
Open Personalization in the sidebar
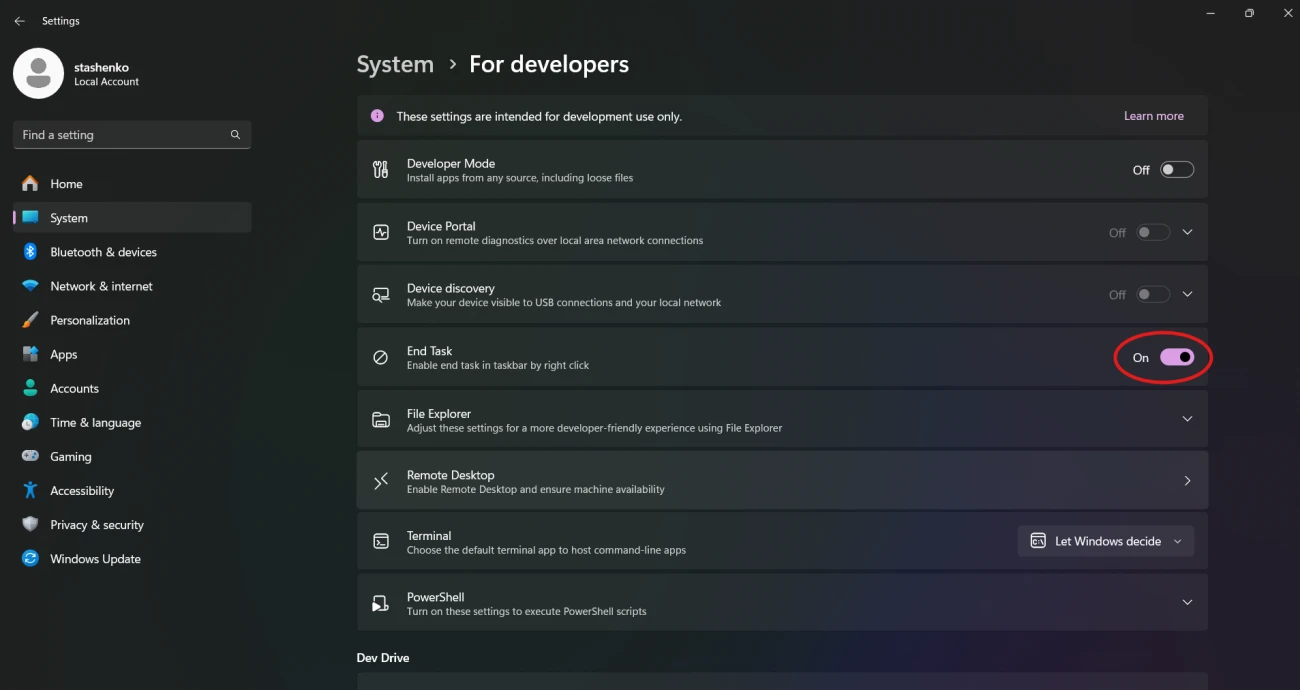tap(90, 320)
